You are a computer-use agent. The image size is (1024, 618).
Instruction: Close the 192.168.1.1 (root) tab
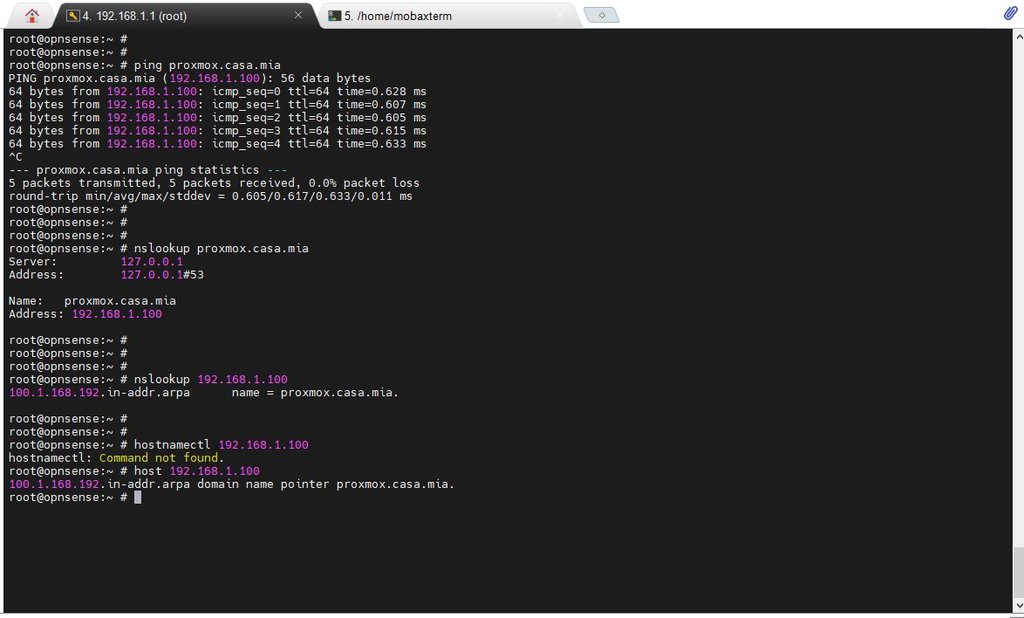298,15
